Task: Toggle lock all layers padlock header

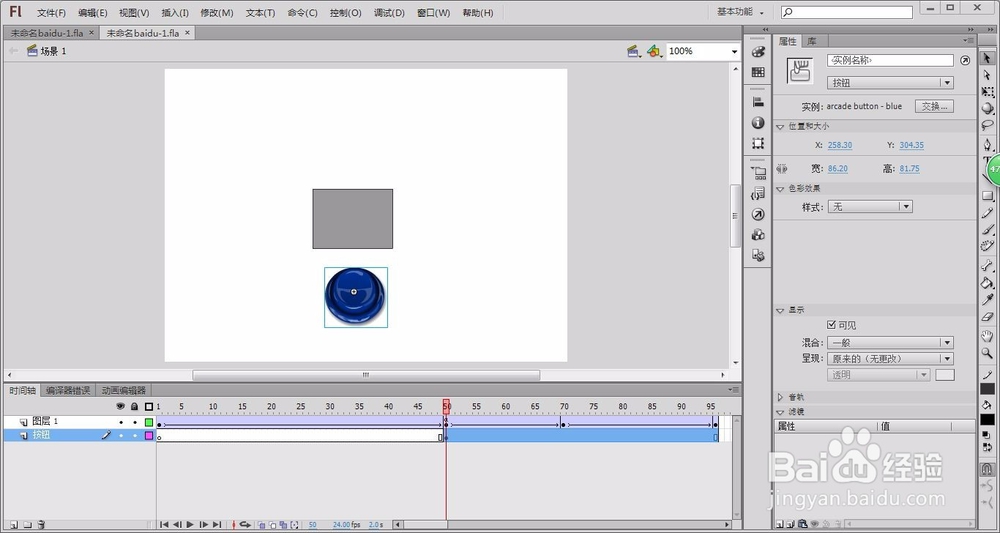Action: [135, 406]
